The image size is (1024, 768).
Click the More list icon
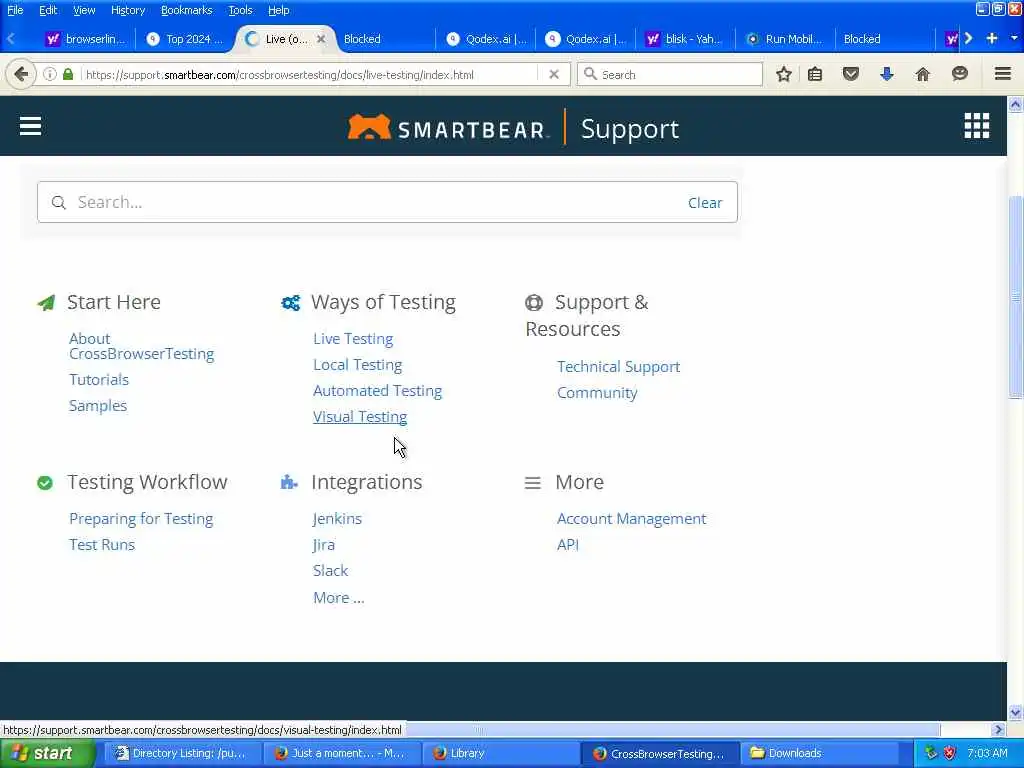point(532,483)
